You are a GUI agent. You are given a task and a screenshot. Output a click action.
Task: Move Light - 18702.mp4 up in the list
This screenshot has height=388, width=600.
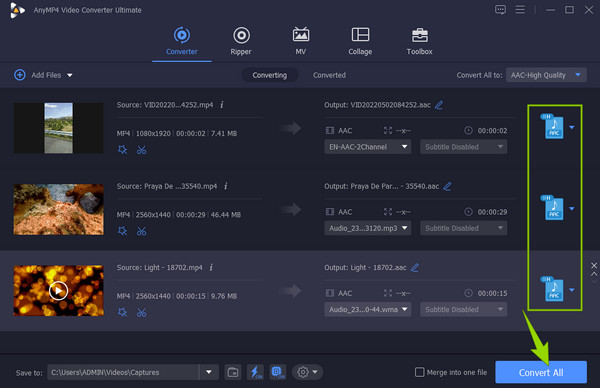pyautogui.click(x=594, y=274)
